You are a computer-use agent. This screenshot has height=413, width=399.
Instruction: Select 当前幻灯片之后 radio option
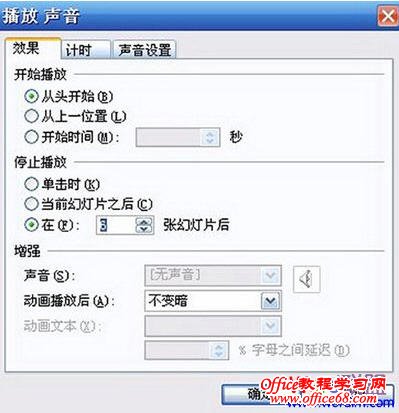coord(31,204)
